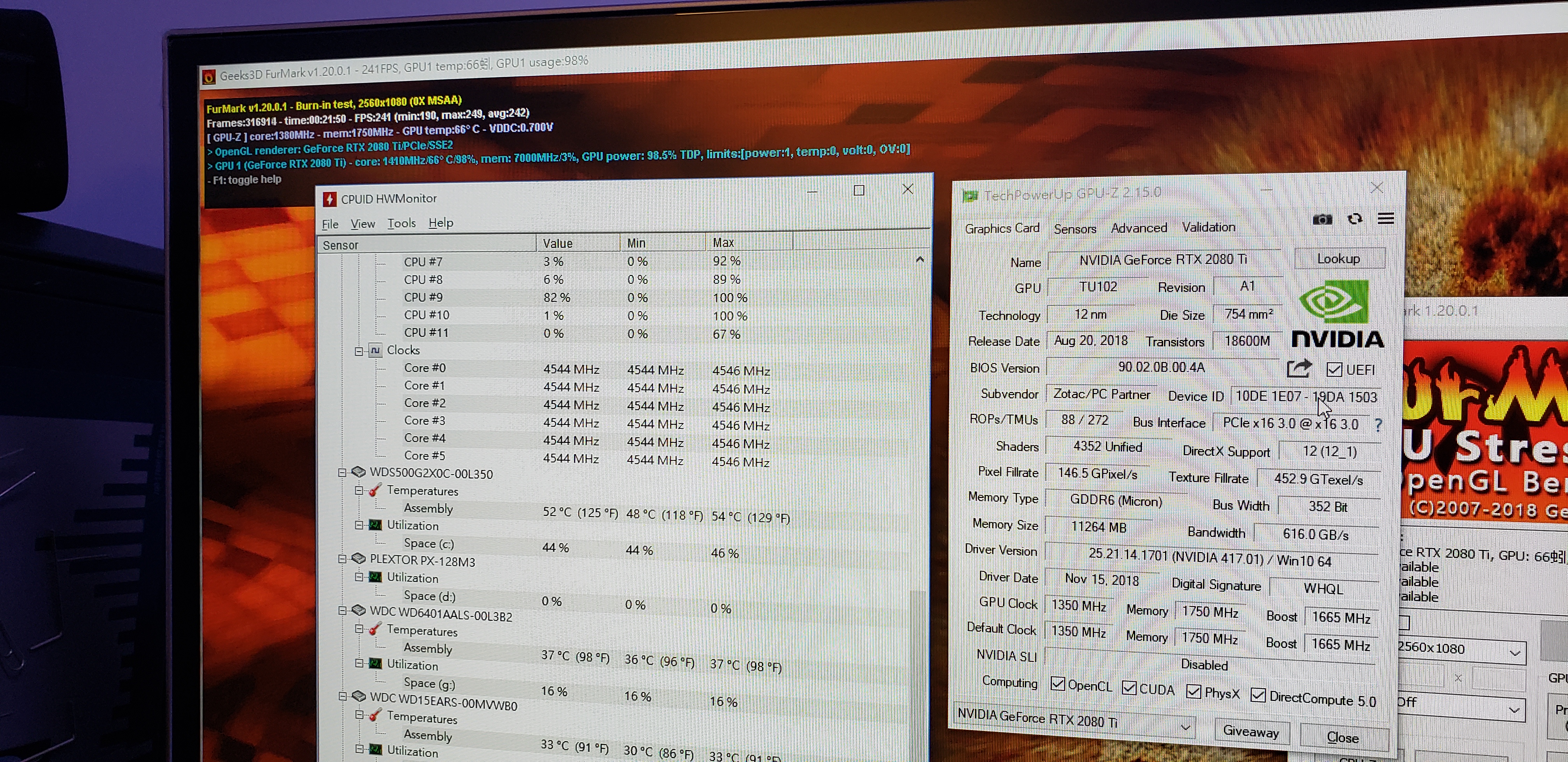Open the Tools menu in HWMonitor
Image resolution: width=1568 pixels, height=762 pixels.
[x=402, y=224]
